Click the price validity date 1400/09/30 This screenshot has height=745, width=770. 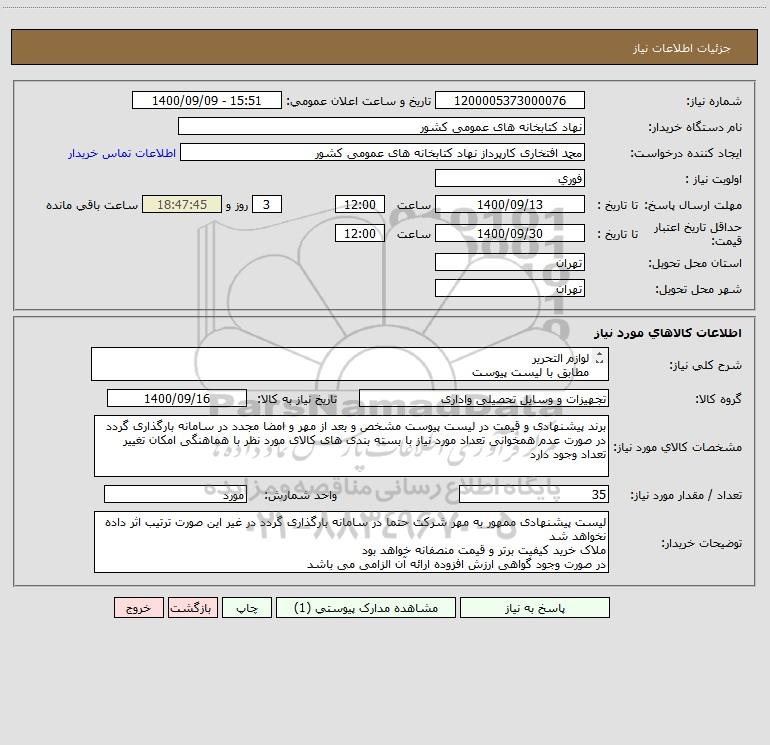510,233
